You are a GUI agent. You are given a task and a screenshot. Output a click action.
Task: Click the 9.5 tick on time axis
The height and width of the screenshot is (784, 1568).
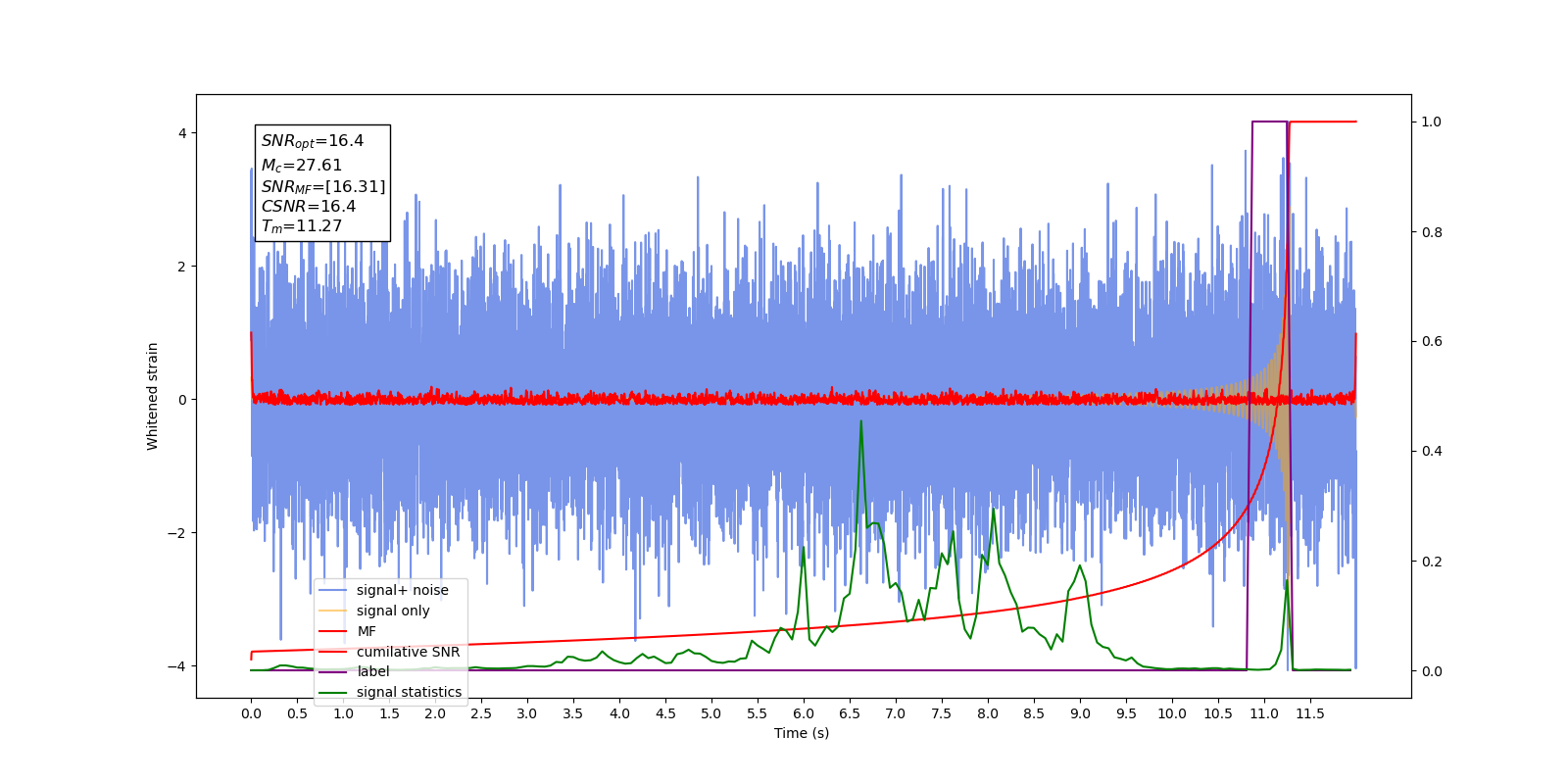point(1126,713)
